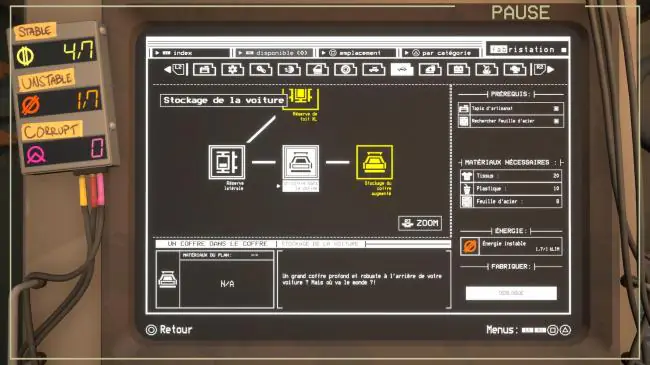
Task: Click the white Fabriquer action bar
Action: point(511,293)
